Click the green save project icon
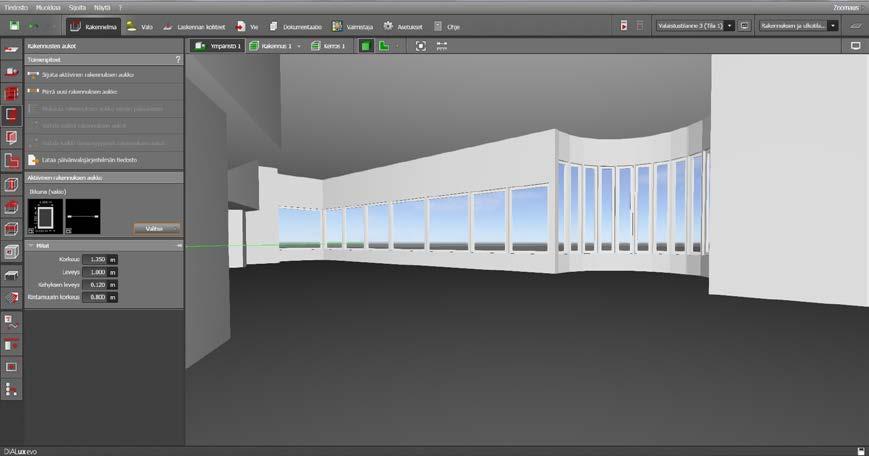Viewport: 869px width, 456px height. click(14, 26)
